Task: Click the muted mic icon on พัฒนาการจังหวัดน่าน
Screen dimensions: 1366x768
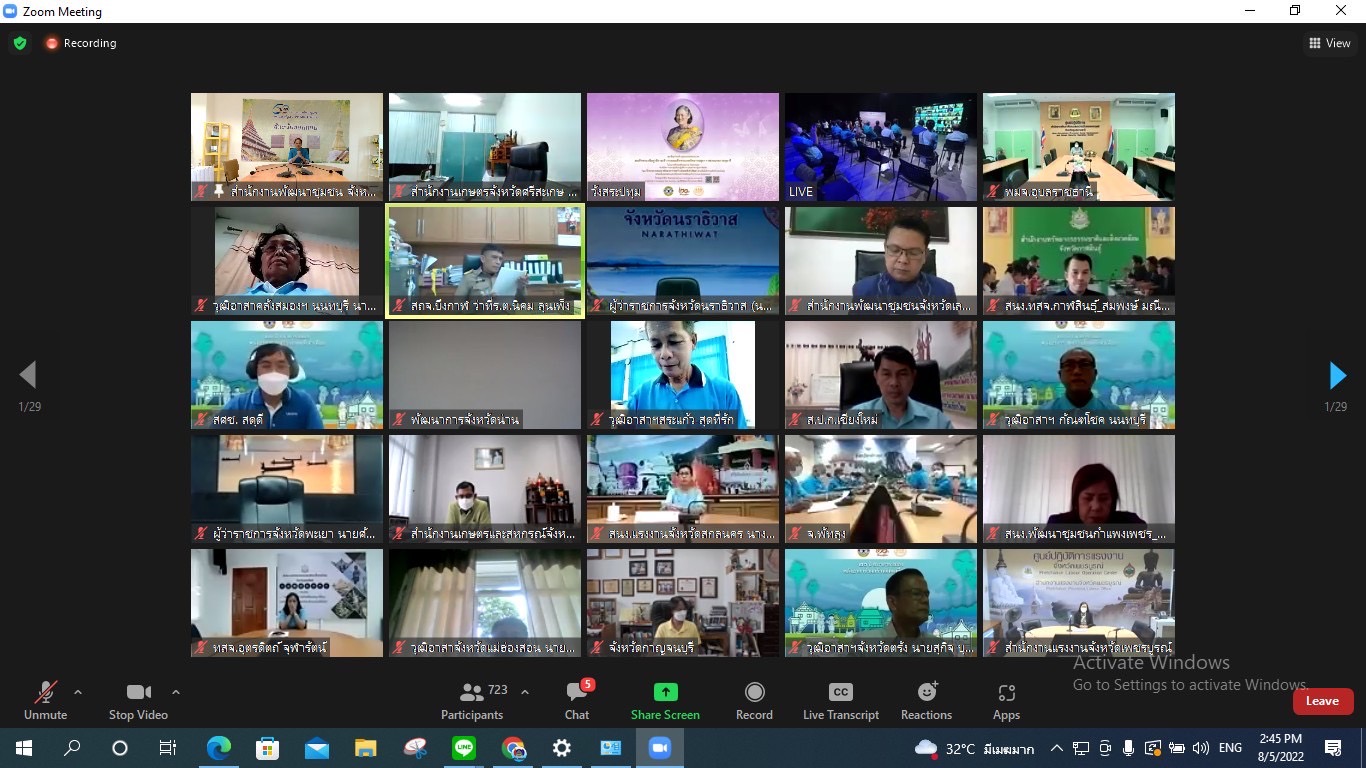Action: 399,419
